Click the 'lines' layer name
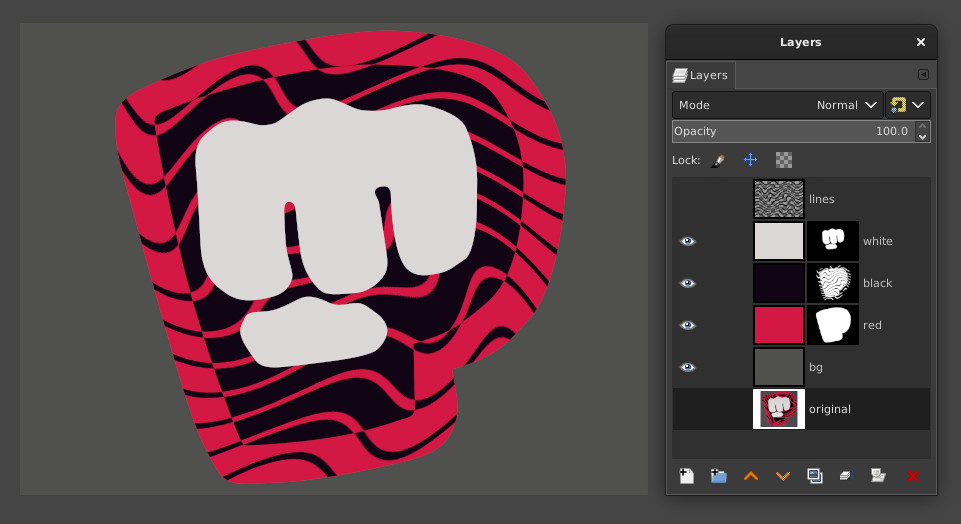 point(821,199)
